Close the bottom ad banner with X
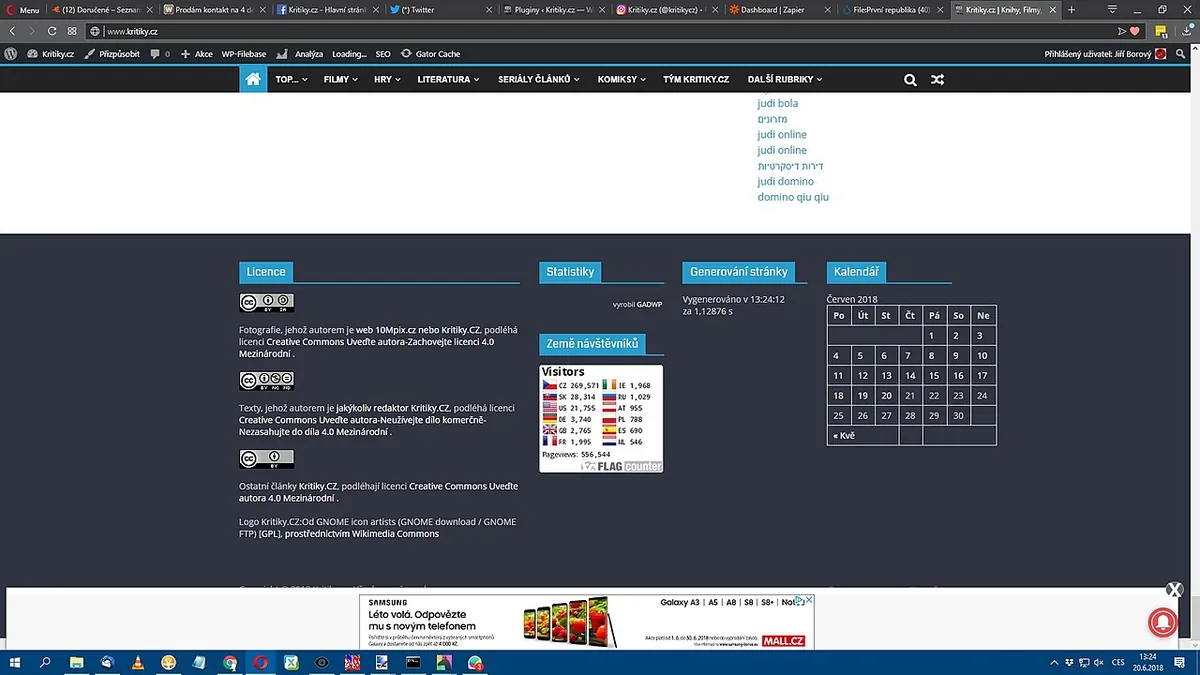Viewport: 1200px width, 675px height. click(1175, 590)
